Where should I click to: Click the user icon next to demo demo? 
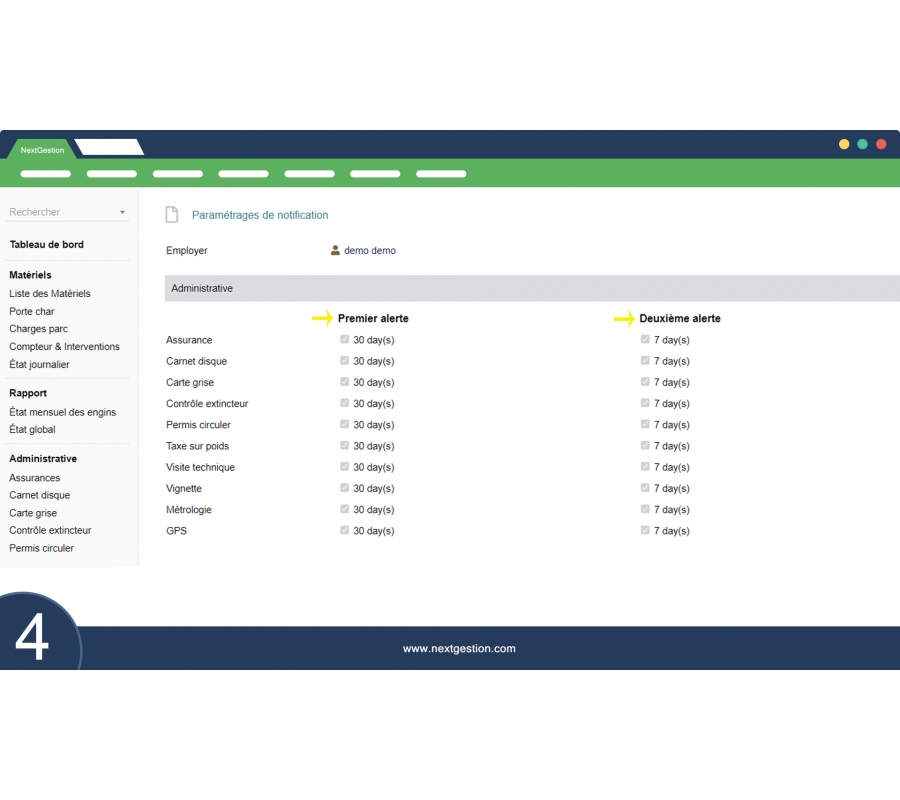[335, 251]
